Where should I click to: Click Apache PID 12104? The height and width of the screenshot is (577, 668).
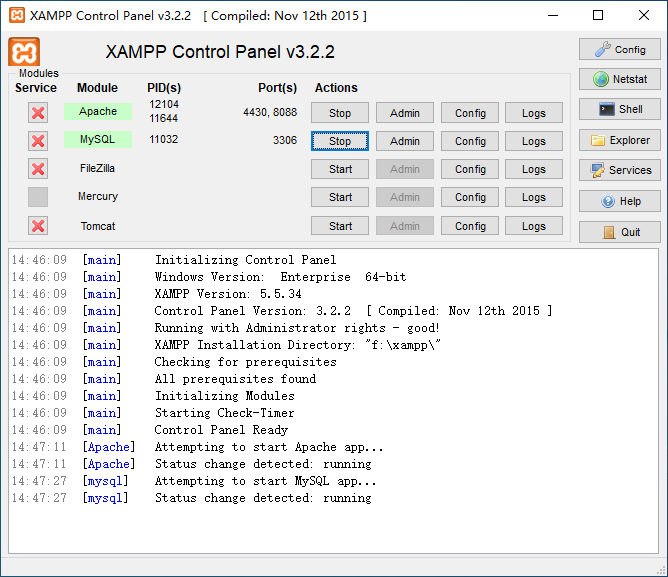pos(164,104)
